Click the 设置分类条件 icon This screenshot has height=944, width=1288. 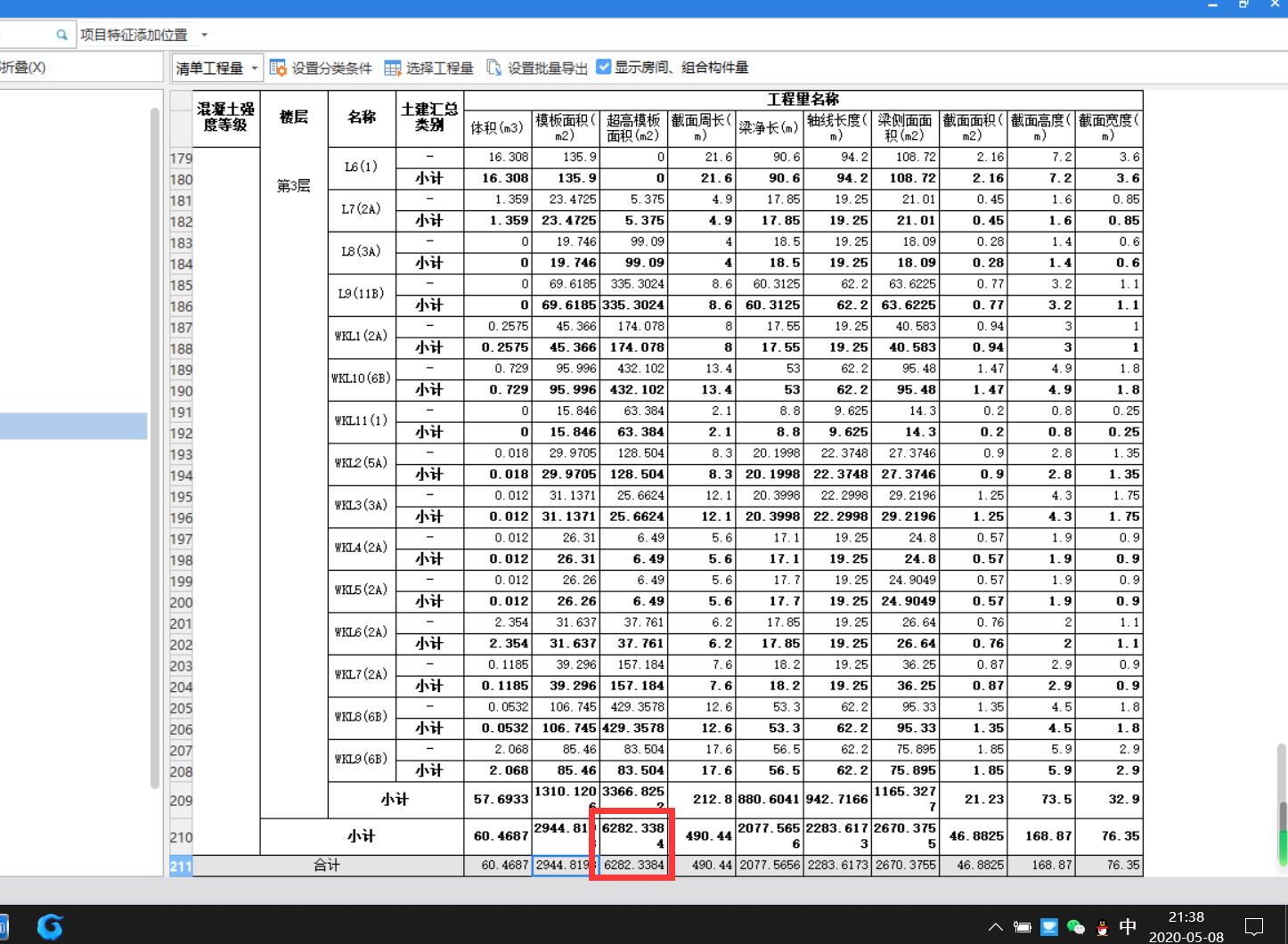278,68
